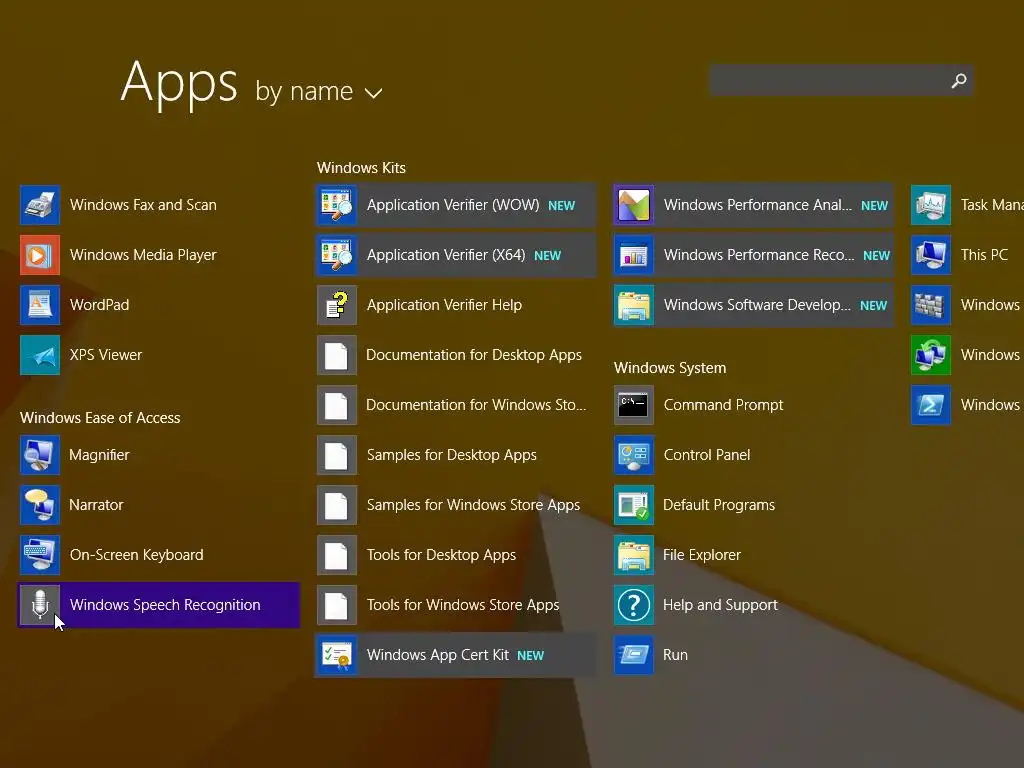Open the Windows Firewall brick wall icon
Screen dimensions: 1024x768
pos(931,305)
